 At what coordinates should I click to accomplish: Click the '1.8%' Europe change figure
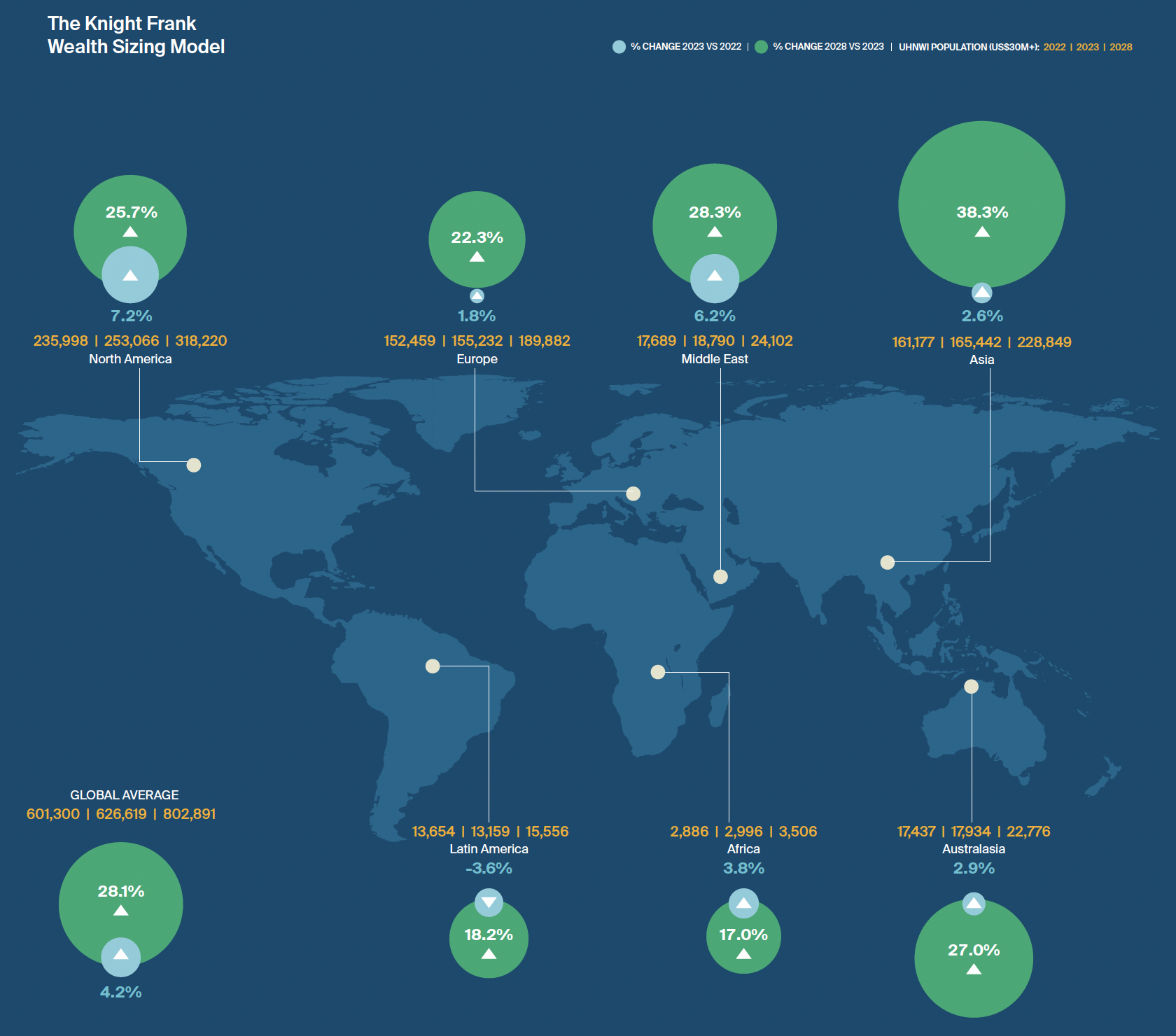click(x=477, y=316)
